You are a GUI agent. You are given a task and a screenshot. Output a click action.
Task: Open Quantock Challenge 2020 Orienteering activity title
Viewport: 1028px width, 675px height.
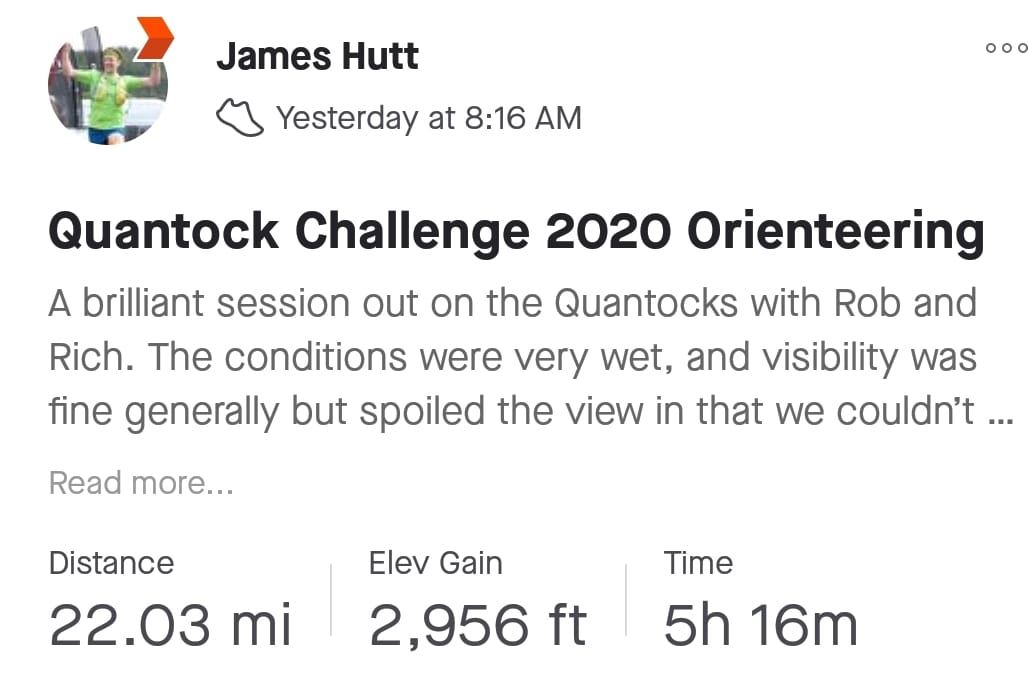click(516, 232)
